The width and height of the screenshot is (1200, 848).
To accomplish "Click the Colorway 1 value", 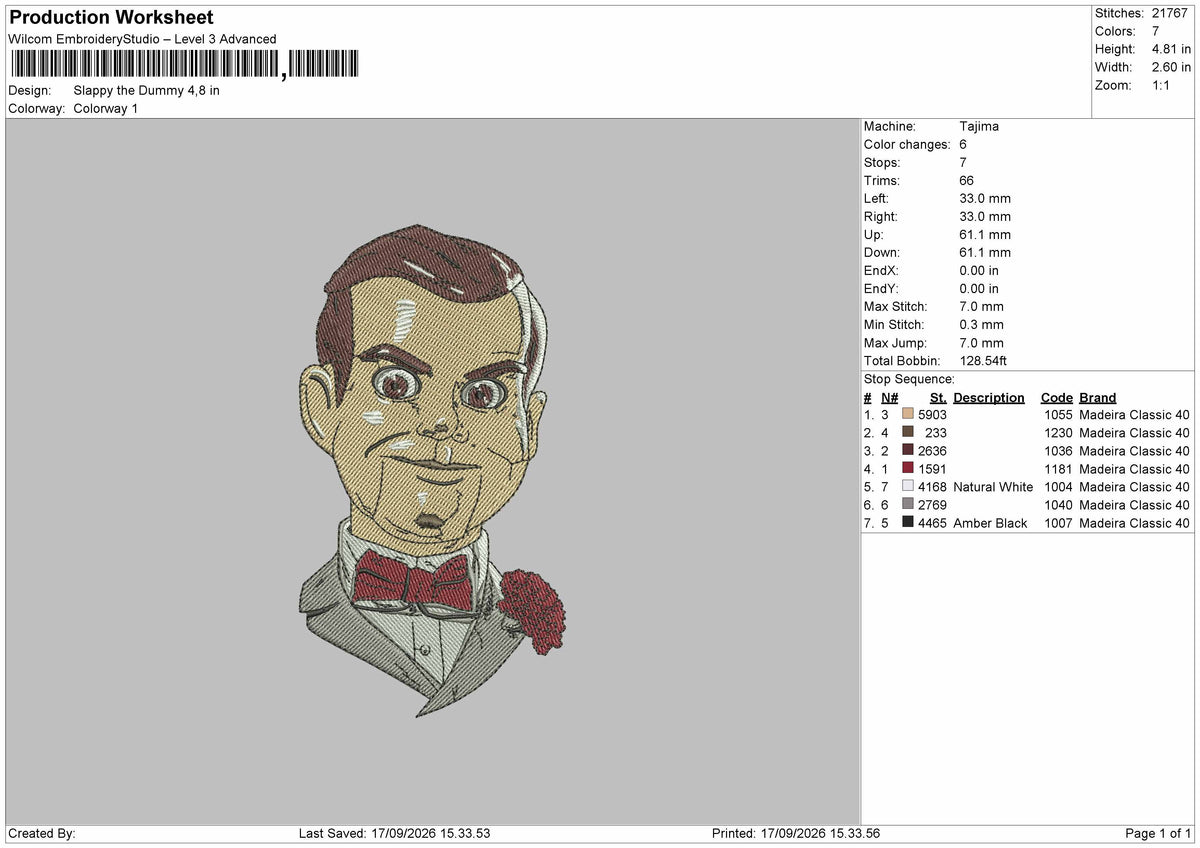I will 106,108.
